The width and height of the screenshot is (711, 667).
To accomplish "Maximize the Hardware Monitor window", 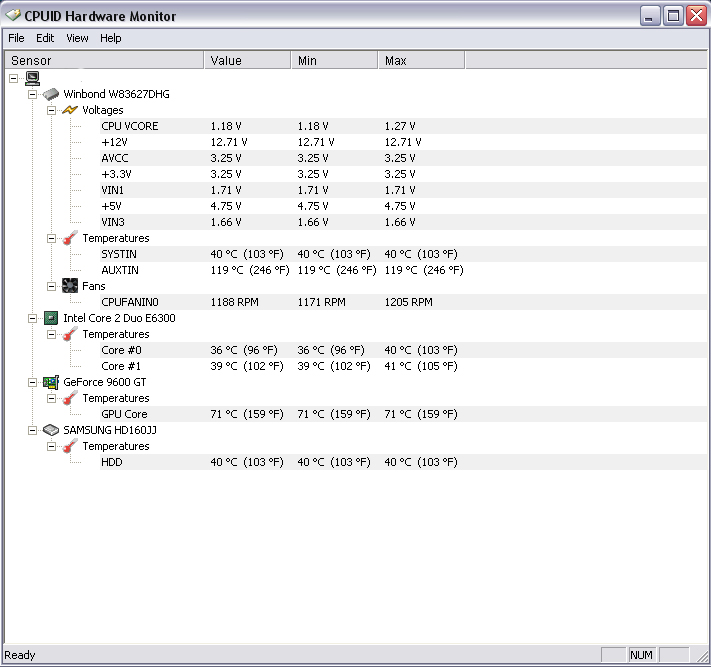I will tap(673, 16).
